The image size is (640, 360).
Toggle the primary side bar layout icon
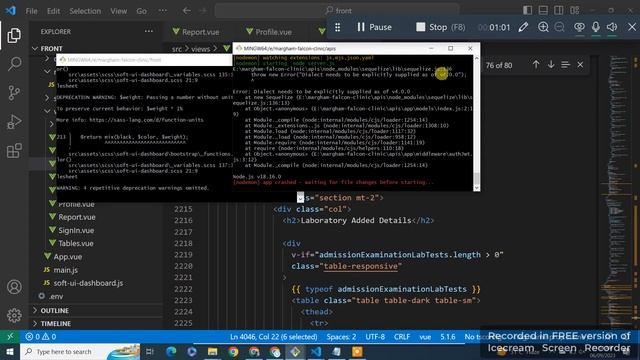point(527,10)
